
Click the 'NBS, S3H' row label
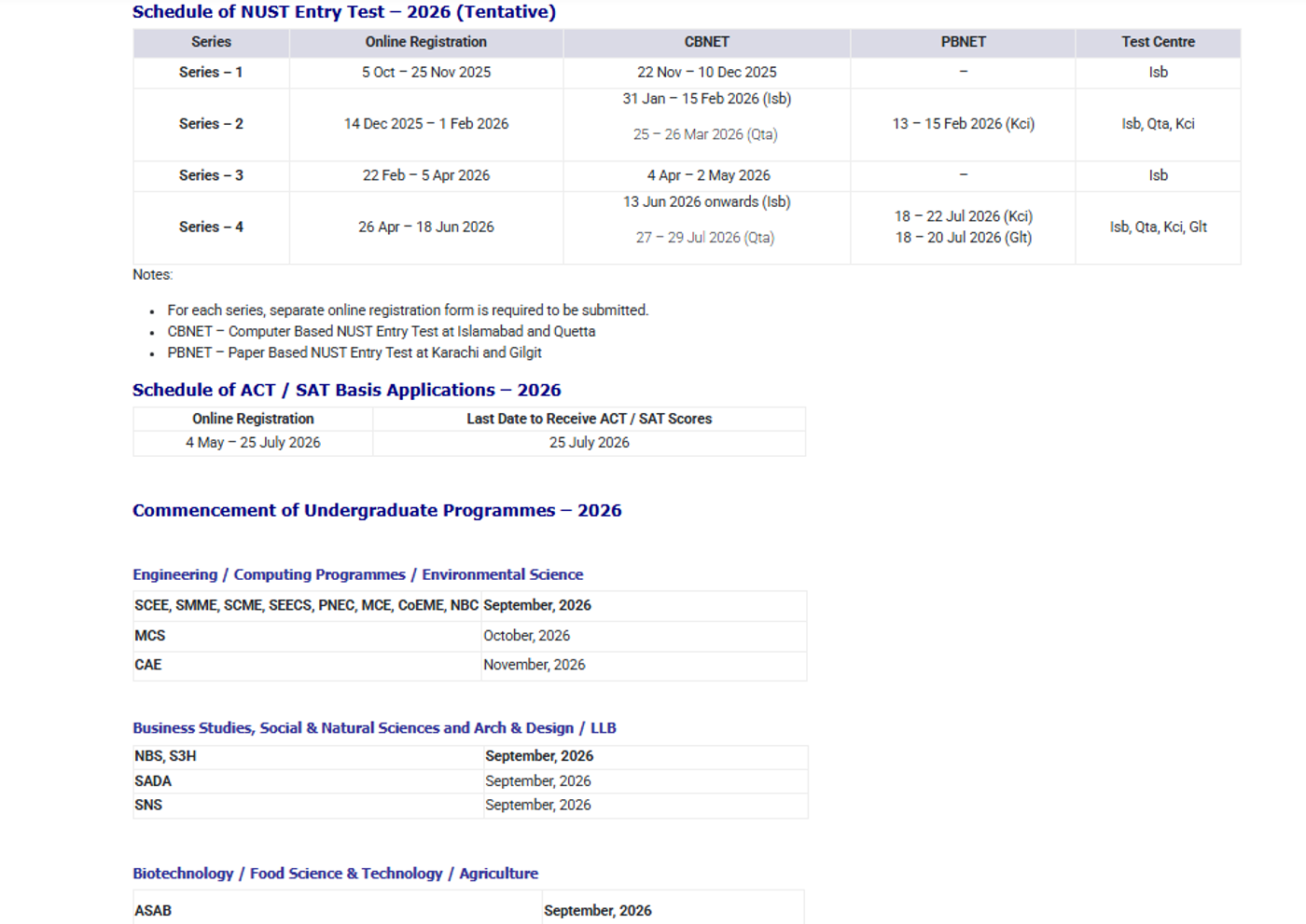[x=166, y=756]
